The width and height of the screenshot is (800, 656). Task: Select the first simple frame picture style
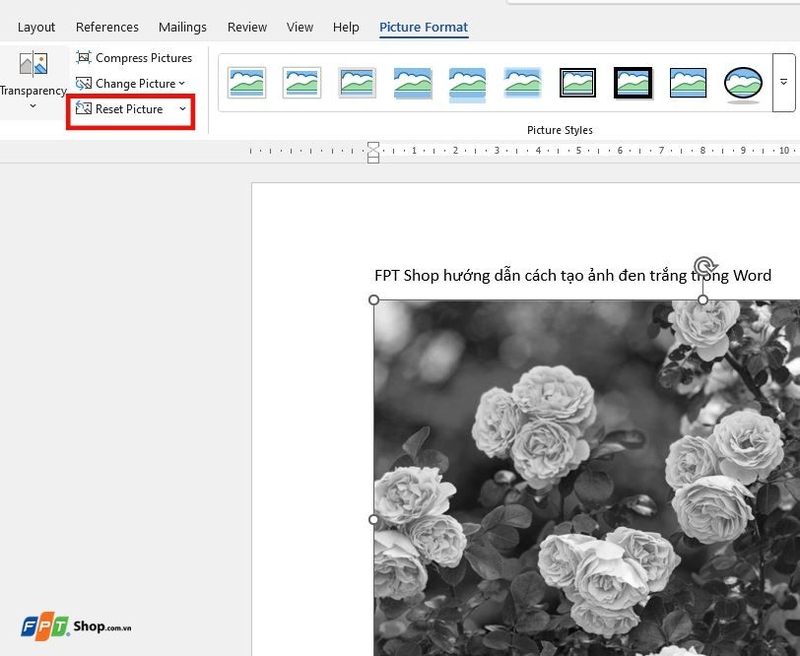(x=246, y=83)
